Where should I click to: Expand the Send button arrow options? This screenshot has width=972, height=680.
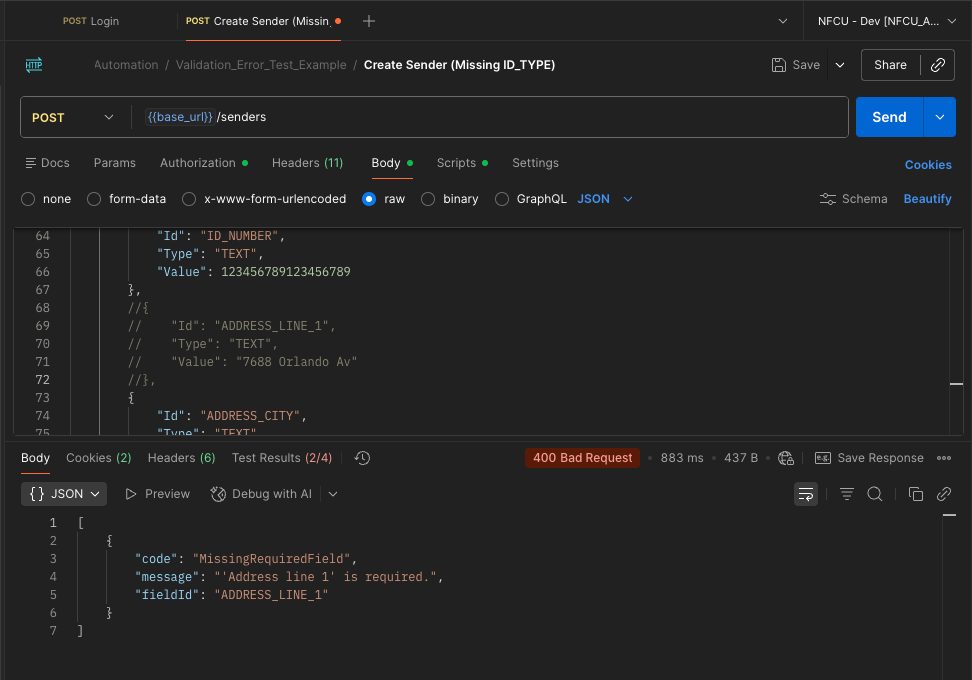939,117
